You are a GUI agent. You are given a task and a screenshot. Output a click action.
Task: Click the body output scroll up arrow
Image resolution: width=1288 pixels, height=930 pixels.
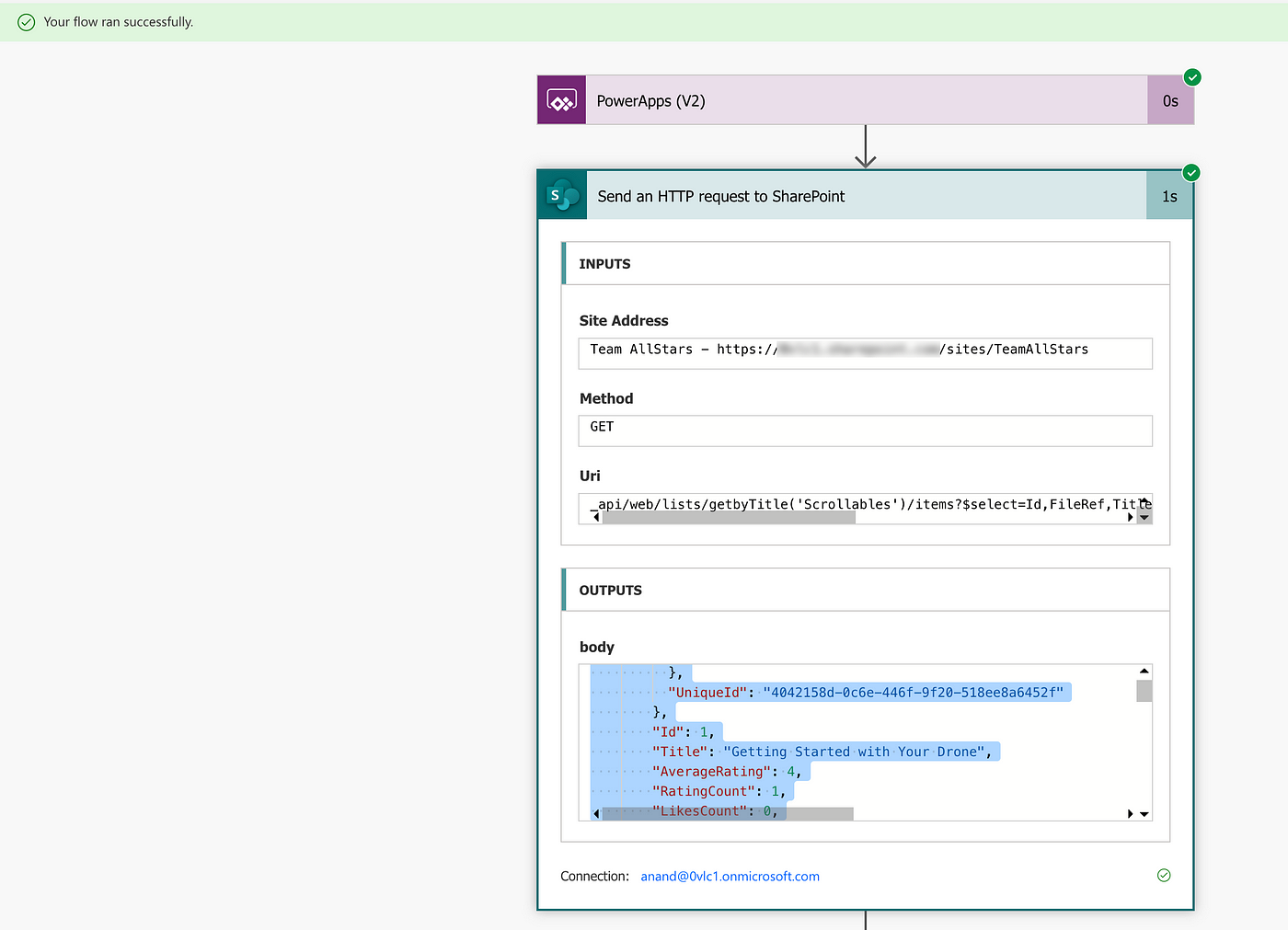tap(1144, 672)
